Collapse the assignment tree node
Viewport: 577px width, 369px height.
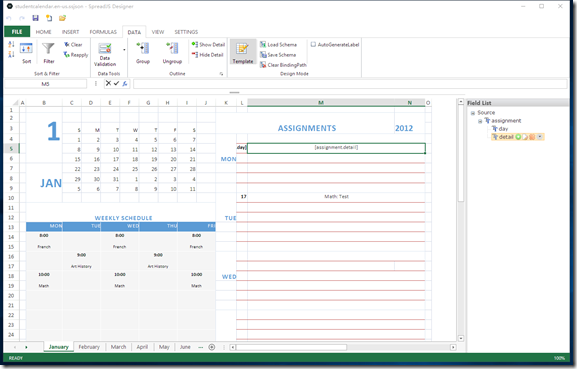pyautogui.click(x=480, y=121)
